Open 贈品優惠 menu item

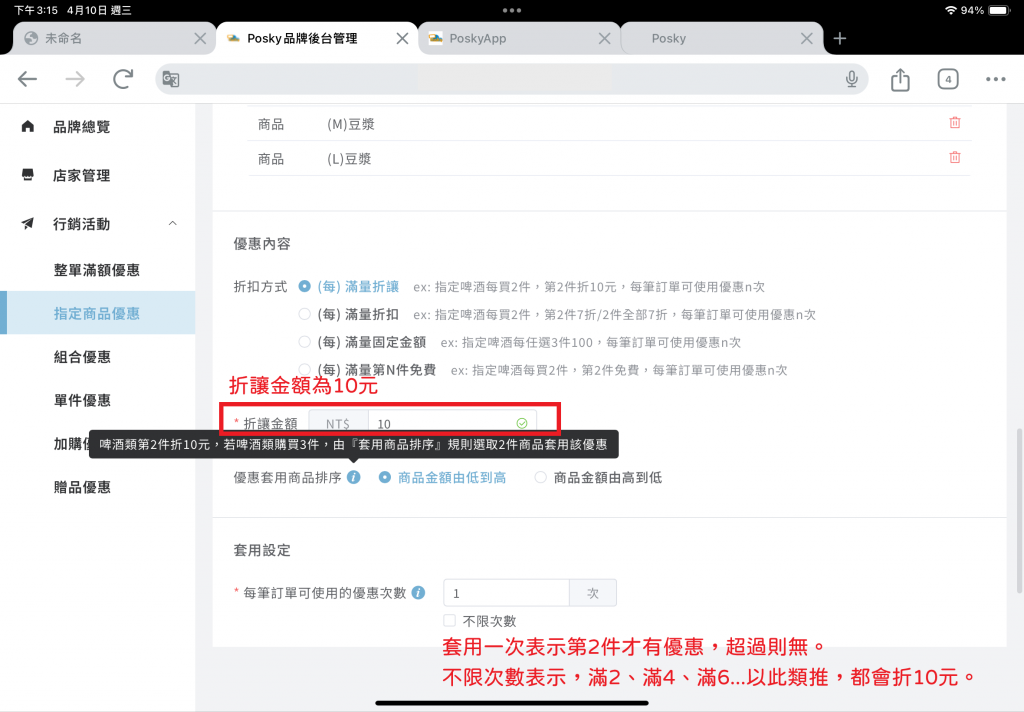[x=82, y=487]
